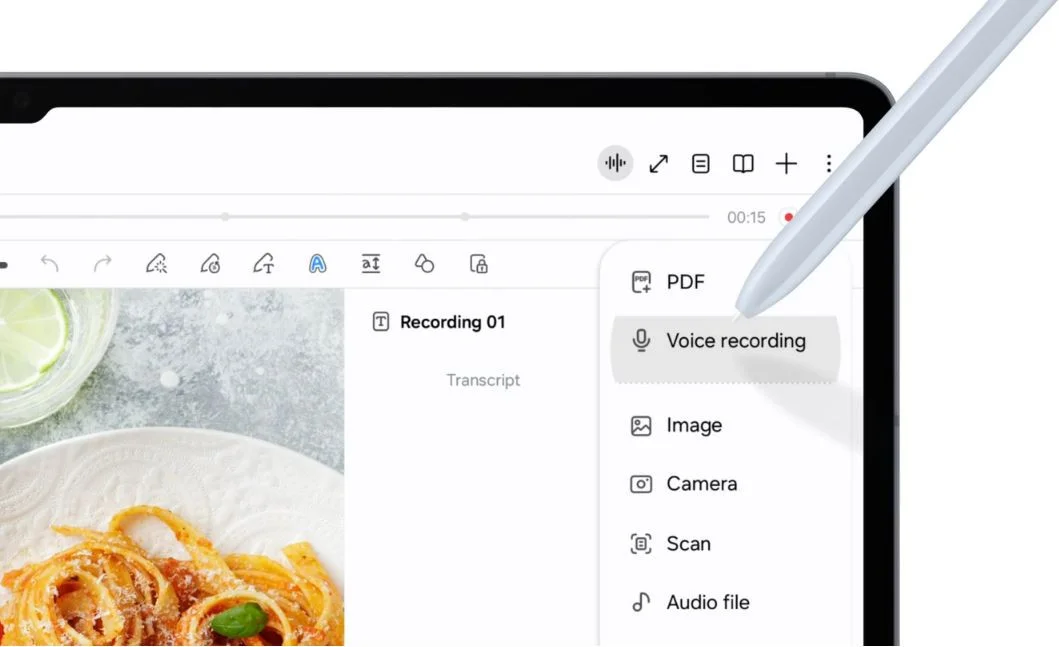Select the shapes tool icon
The height and width of the screenshot is (647, 1059).
(x=424, y=263)
